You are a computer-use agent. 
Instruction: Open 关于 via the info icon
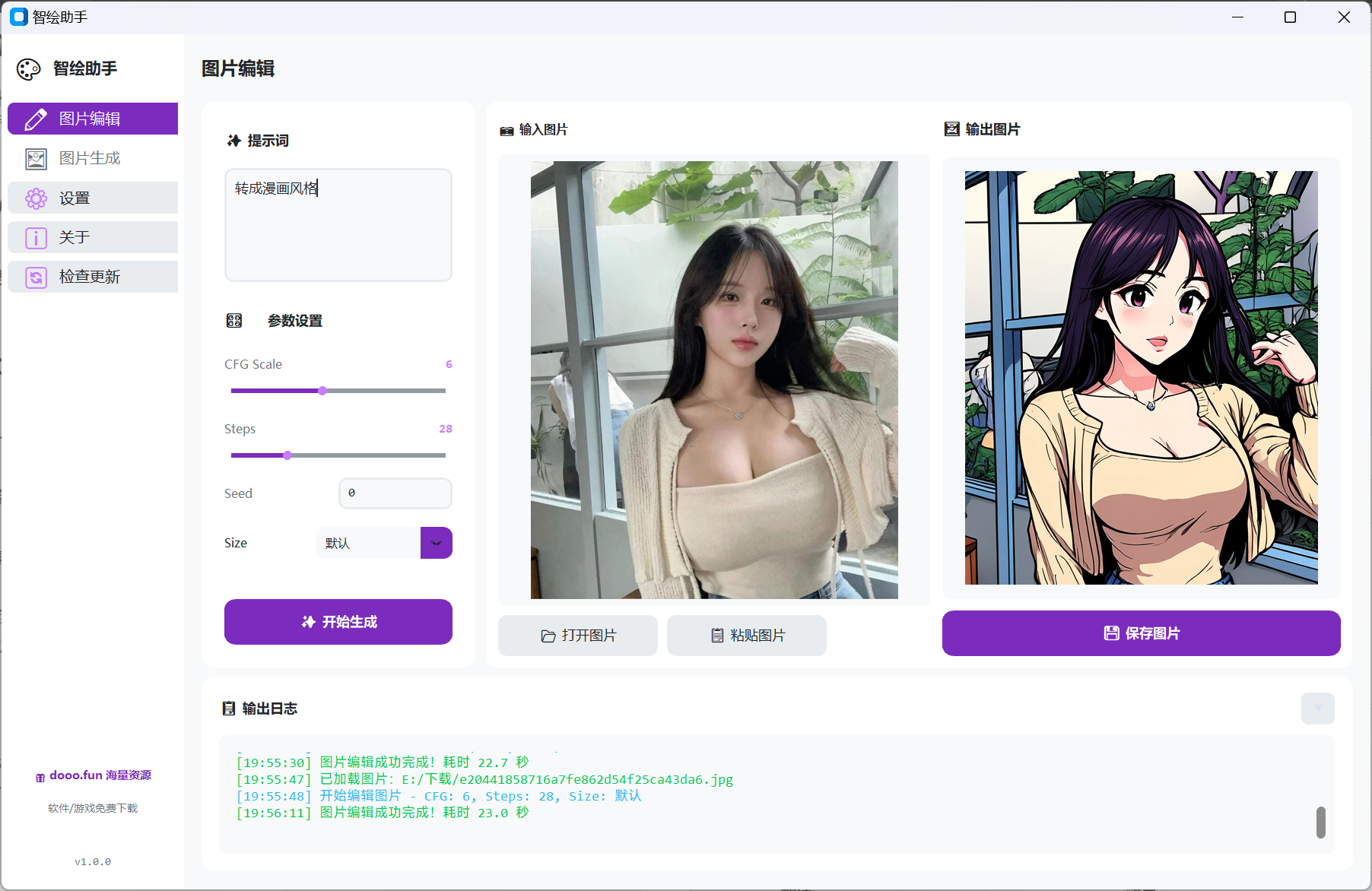tap(35, 237)
